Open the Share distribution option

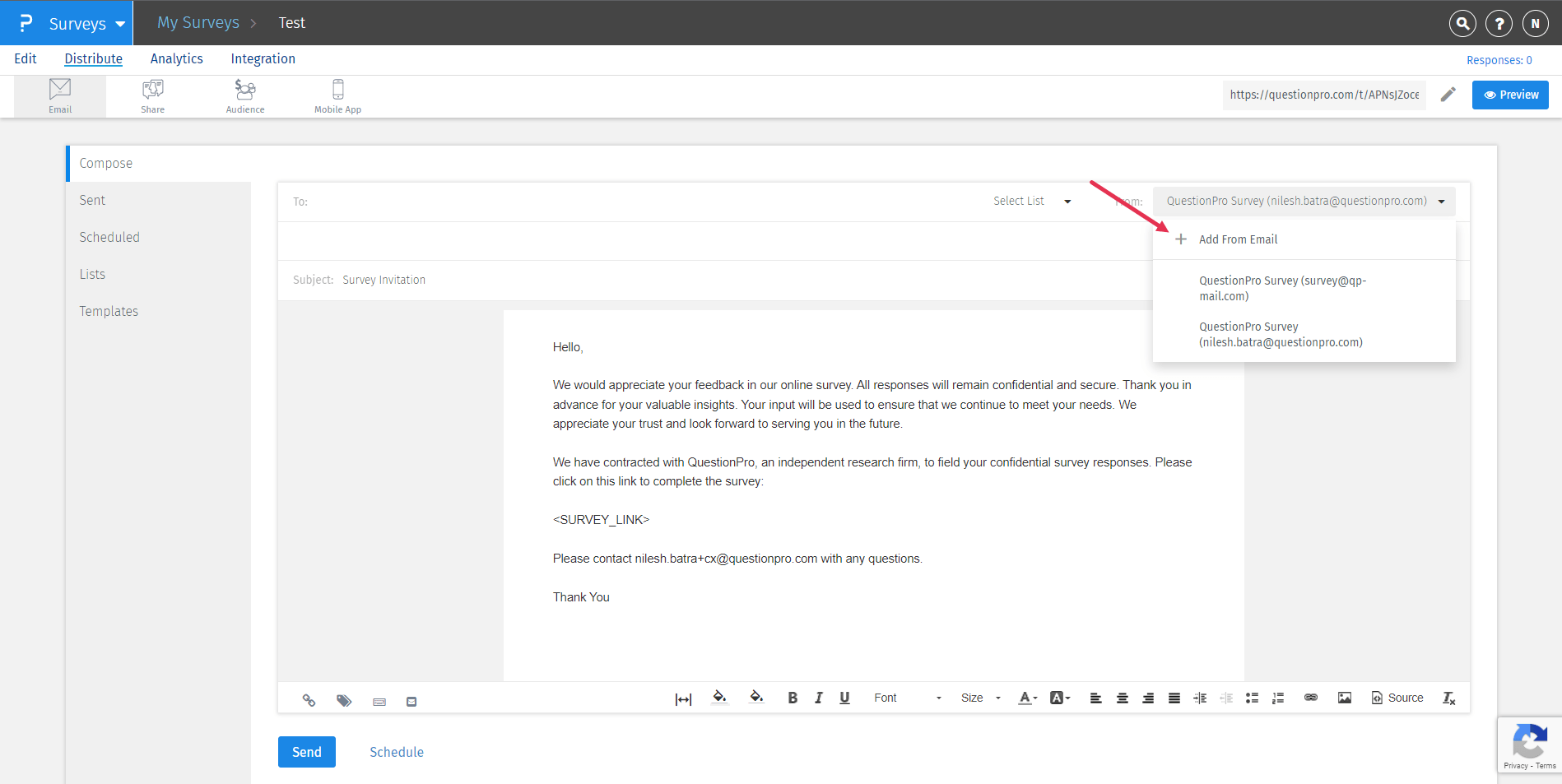[x=152, y=96]
